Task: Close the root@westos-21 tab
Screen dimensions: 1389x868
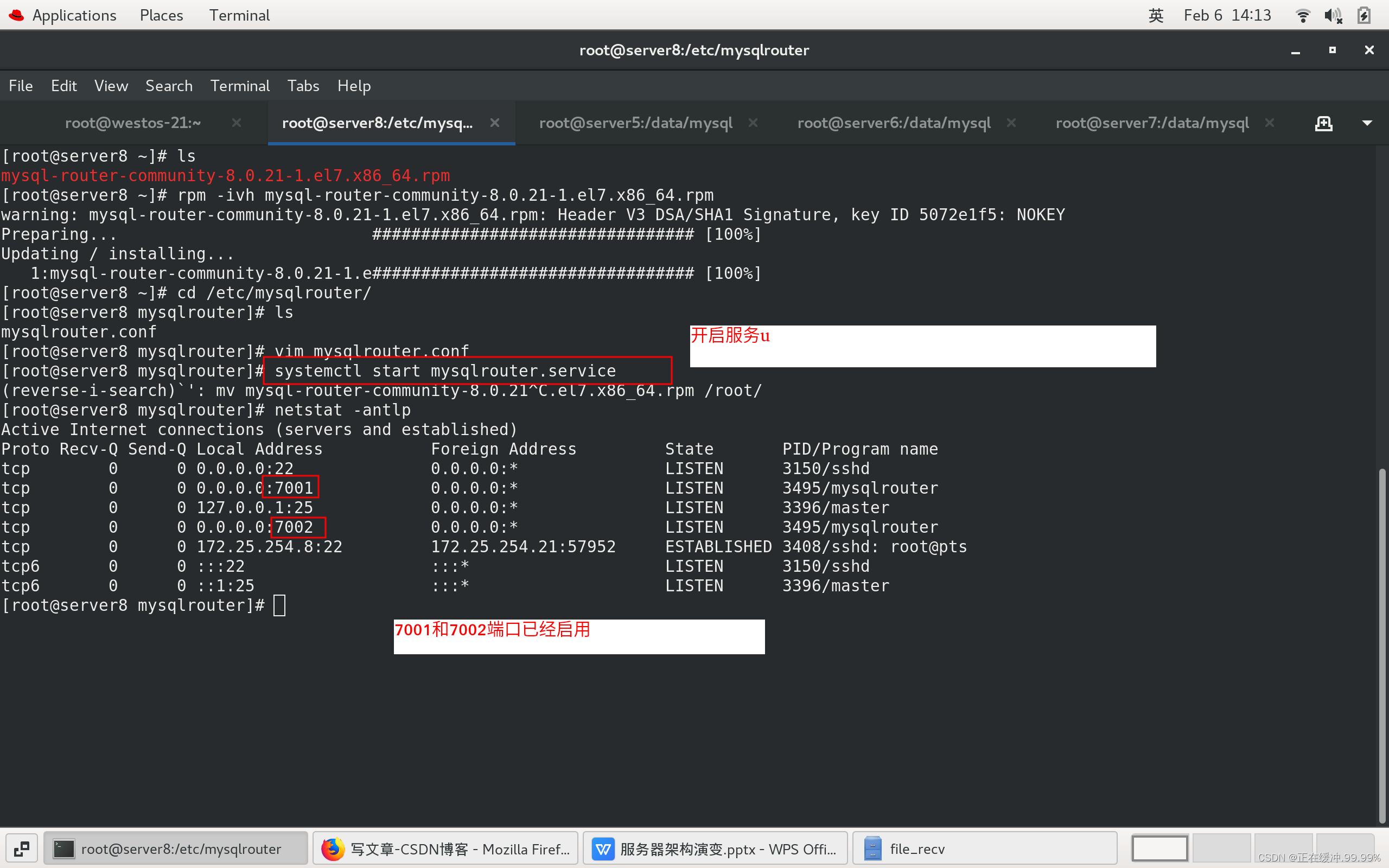Action: coord(236,123)
